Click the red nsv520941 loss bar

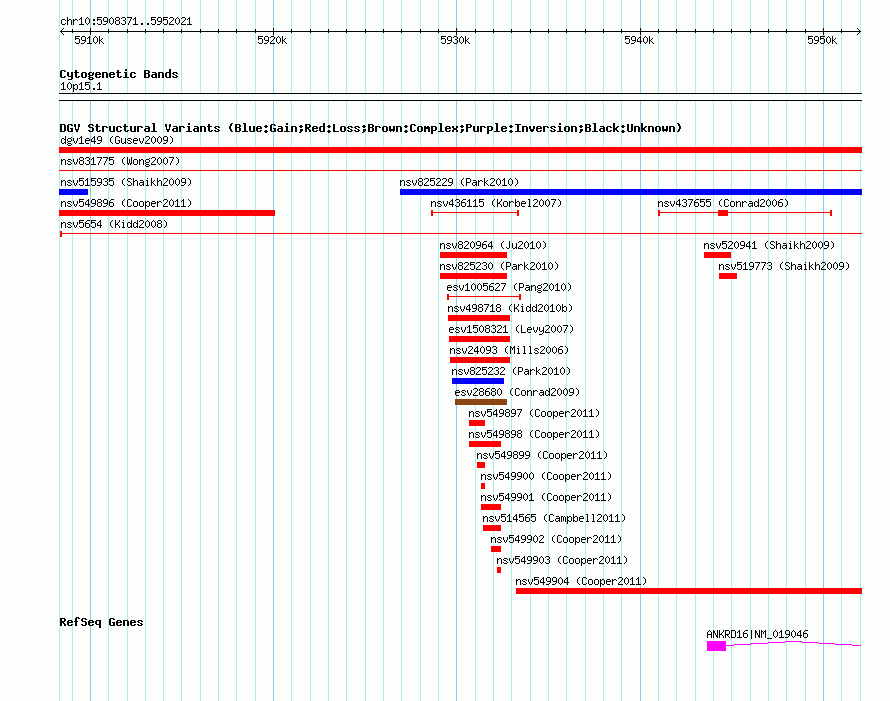(x=717, y=255)
